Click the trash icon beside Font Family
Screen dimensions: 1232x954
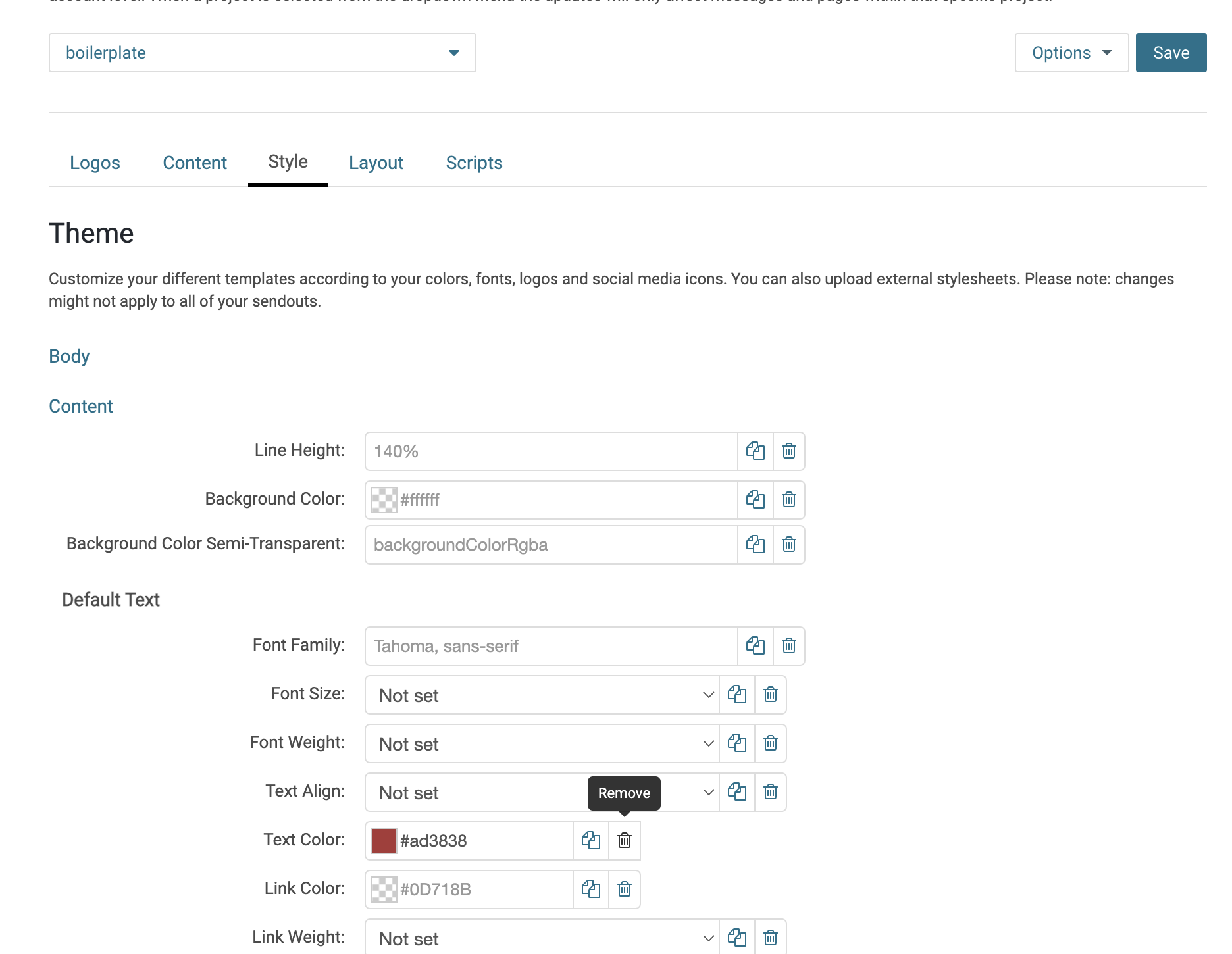click(788, 646)
